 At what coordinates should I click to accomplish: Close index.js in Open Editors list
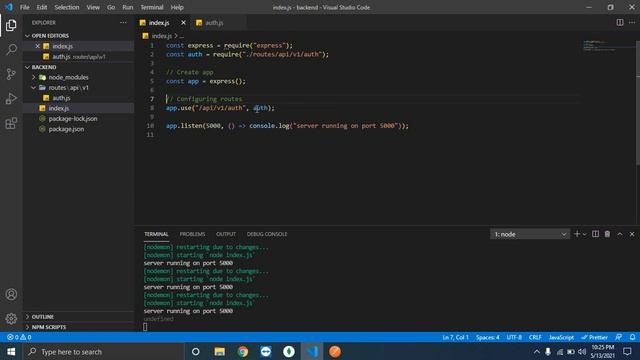[38, 46]
